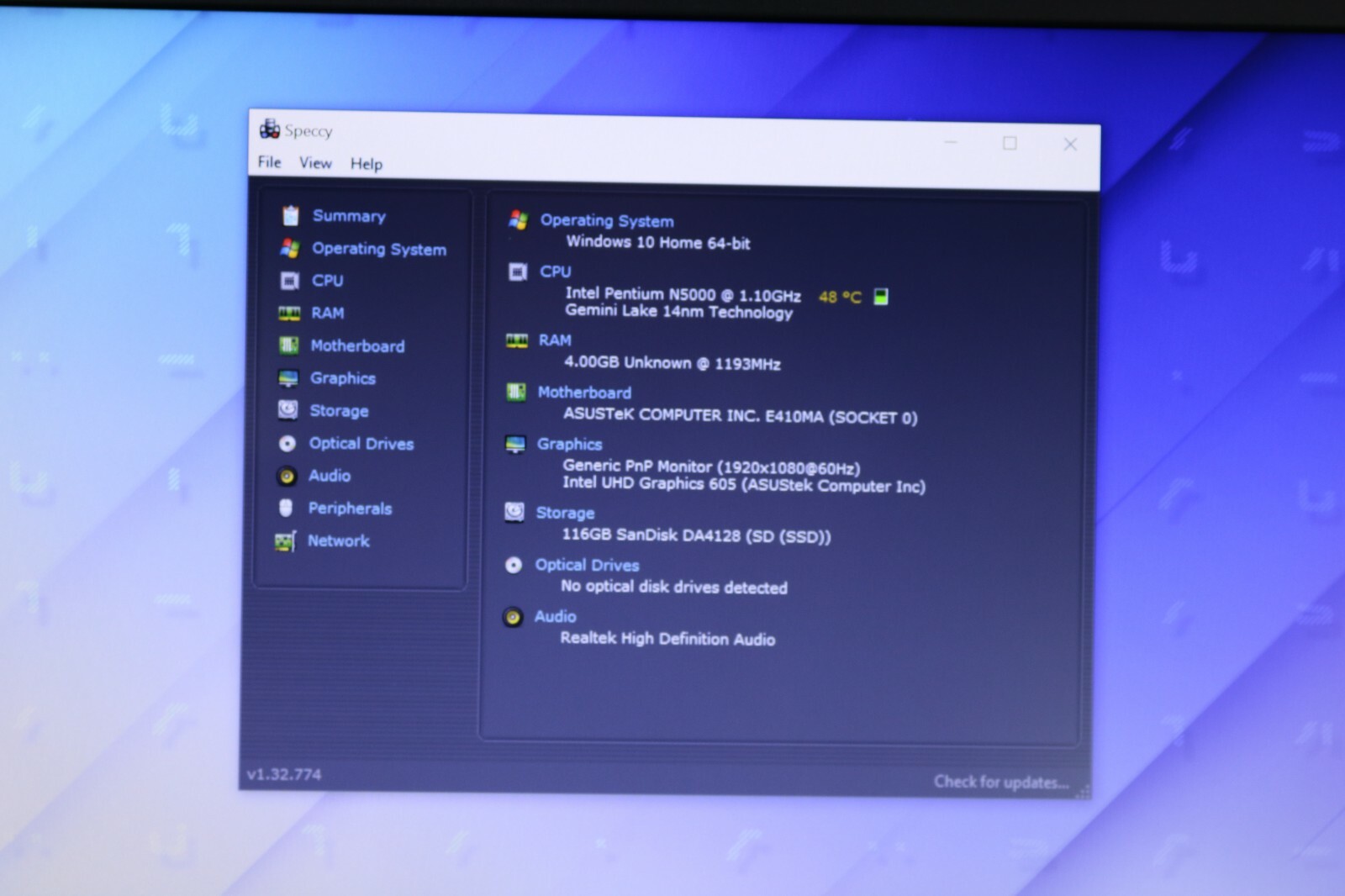Click the Peripherals mouse icon in sidebar
This screenshot has height=896, width=1345.
(286, 509)
